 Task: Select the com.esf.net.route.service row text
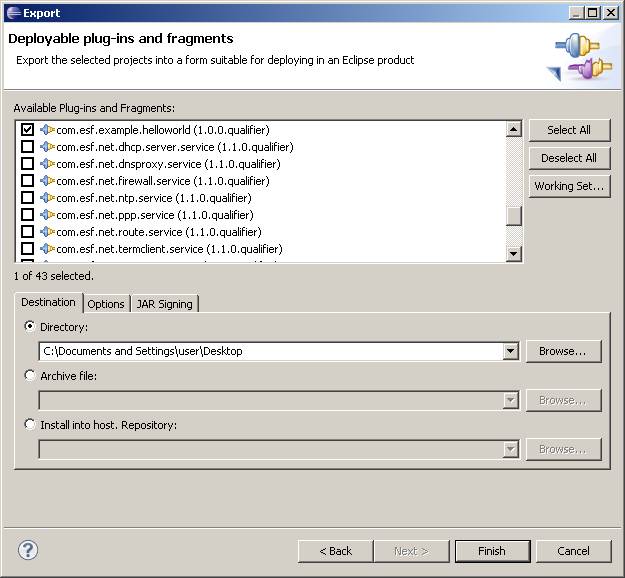[159, 232]
